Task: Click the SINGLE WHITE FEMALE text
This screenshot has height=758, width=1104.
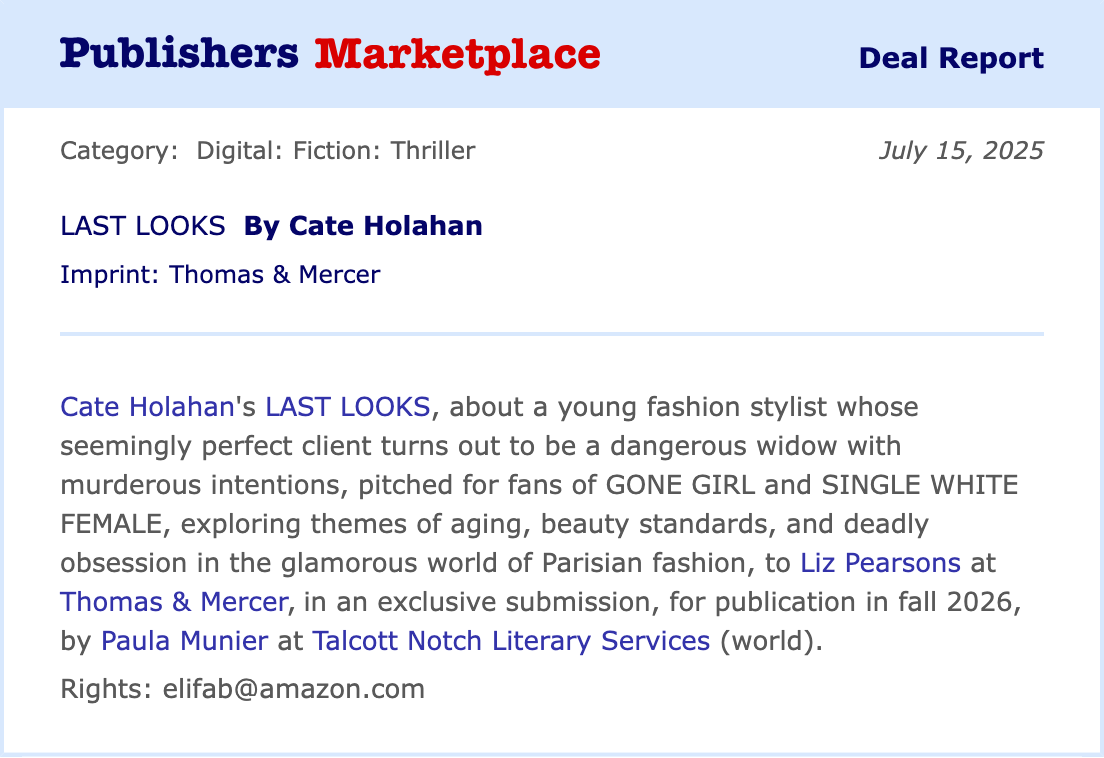Action: [x=920, y=485]
